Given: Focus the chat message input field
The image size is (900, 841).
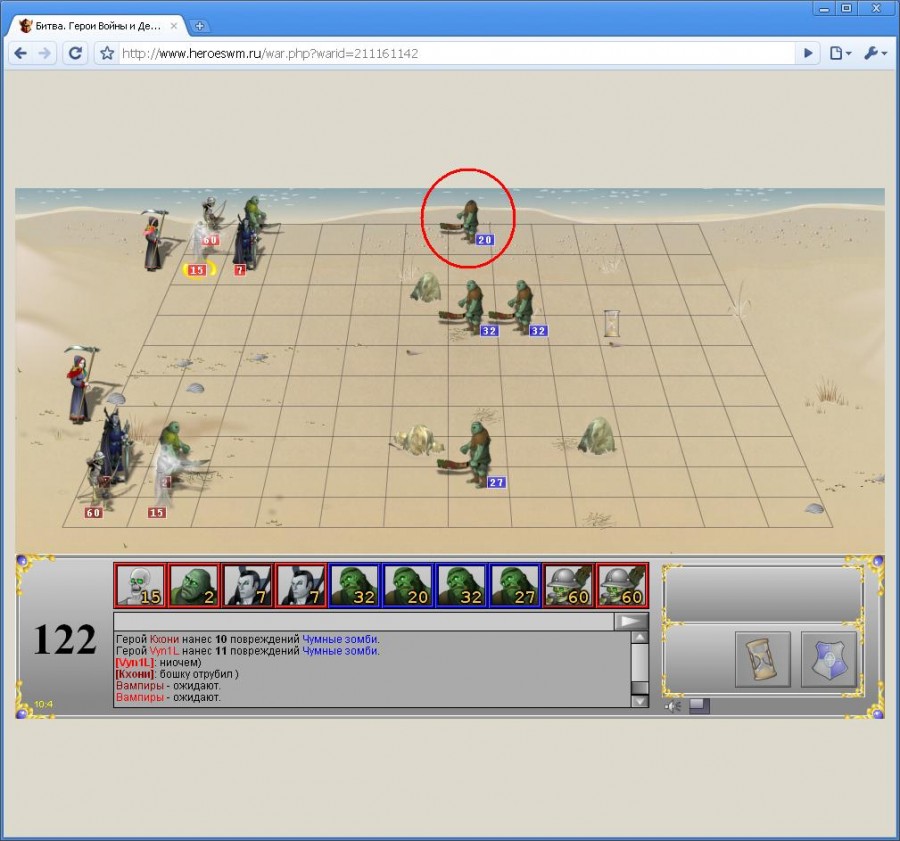Looking at the screenshot, I should point(364,621).
